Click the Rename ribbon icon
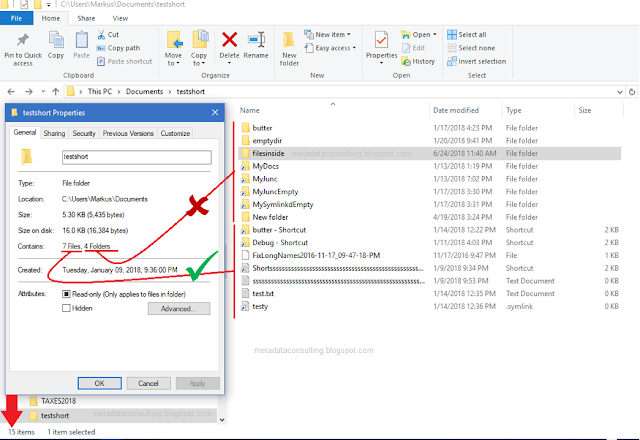 tap(256, 40)
